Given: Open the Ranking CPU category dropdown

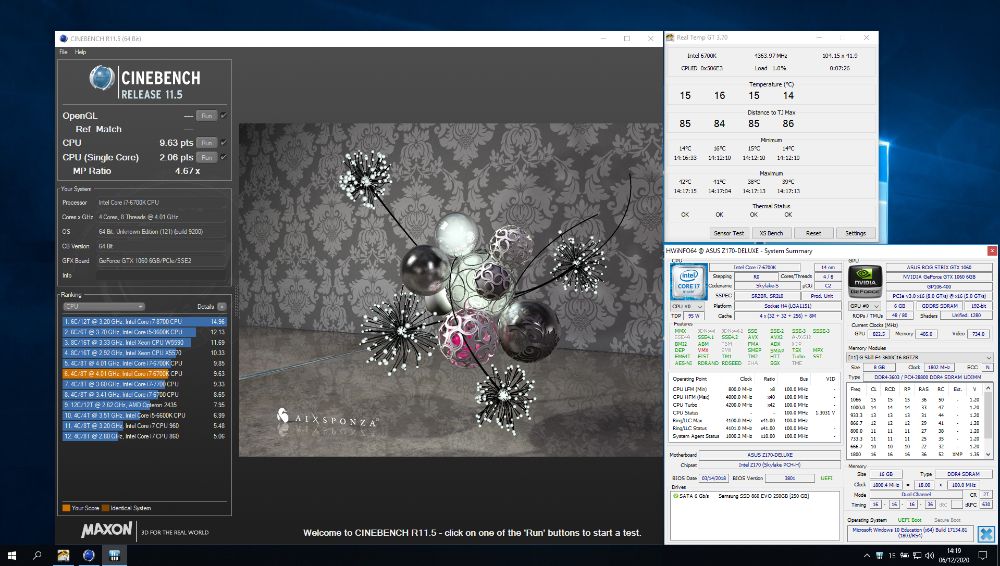Looking at the screenshot, I should 103,306.
